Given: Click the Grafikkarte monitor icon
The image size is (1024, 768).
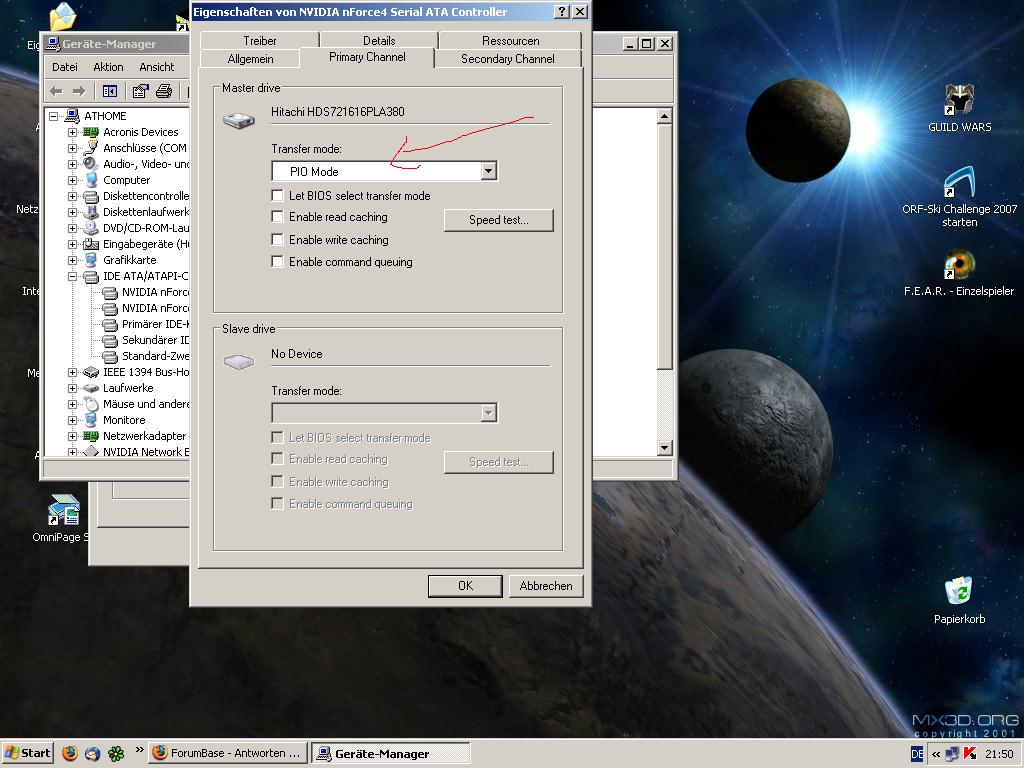Looking at the screenshot, I should pos(91,260).
